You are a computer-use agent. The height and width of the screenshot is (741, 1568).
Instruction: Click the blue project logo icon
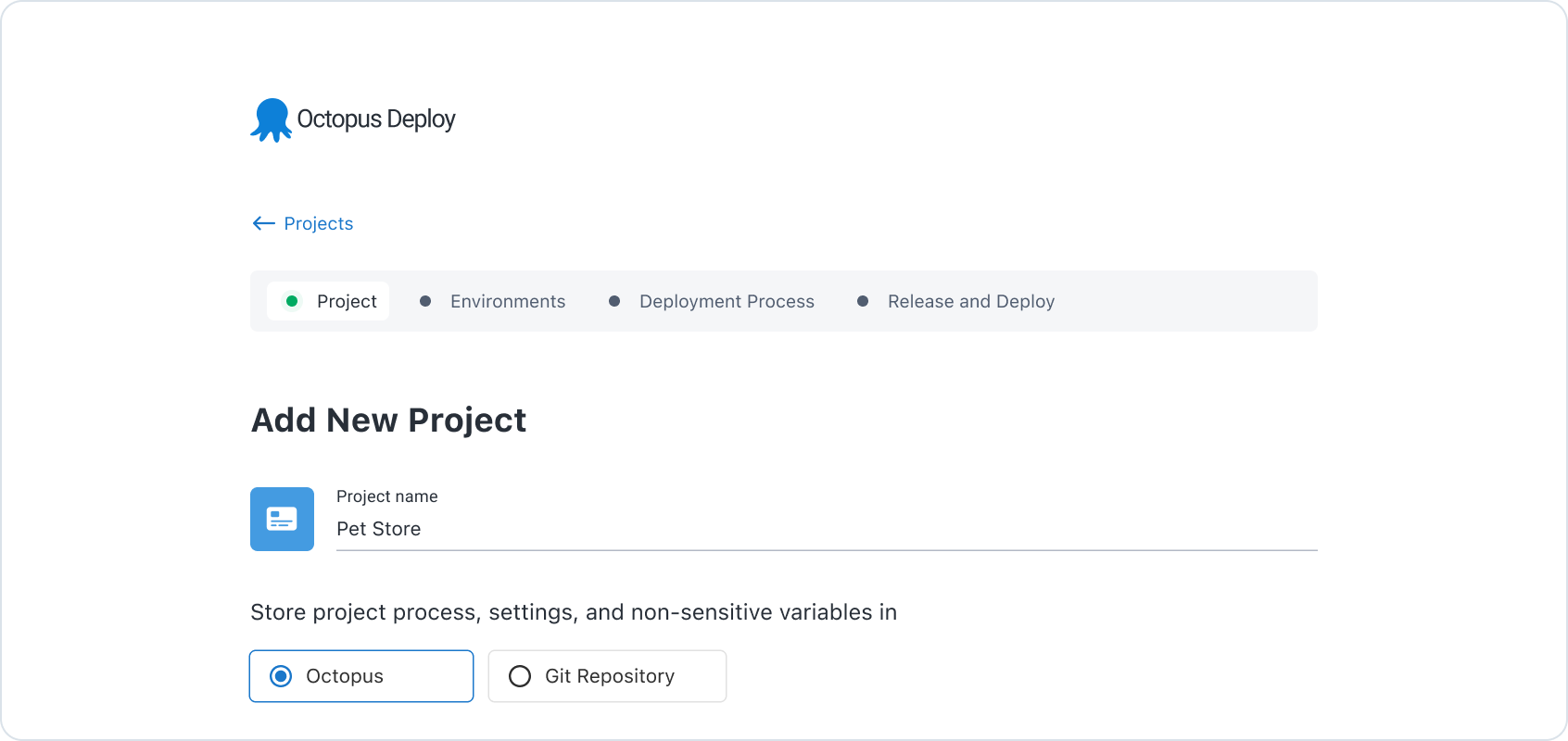tap(282, 519)
